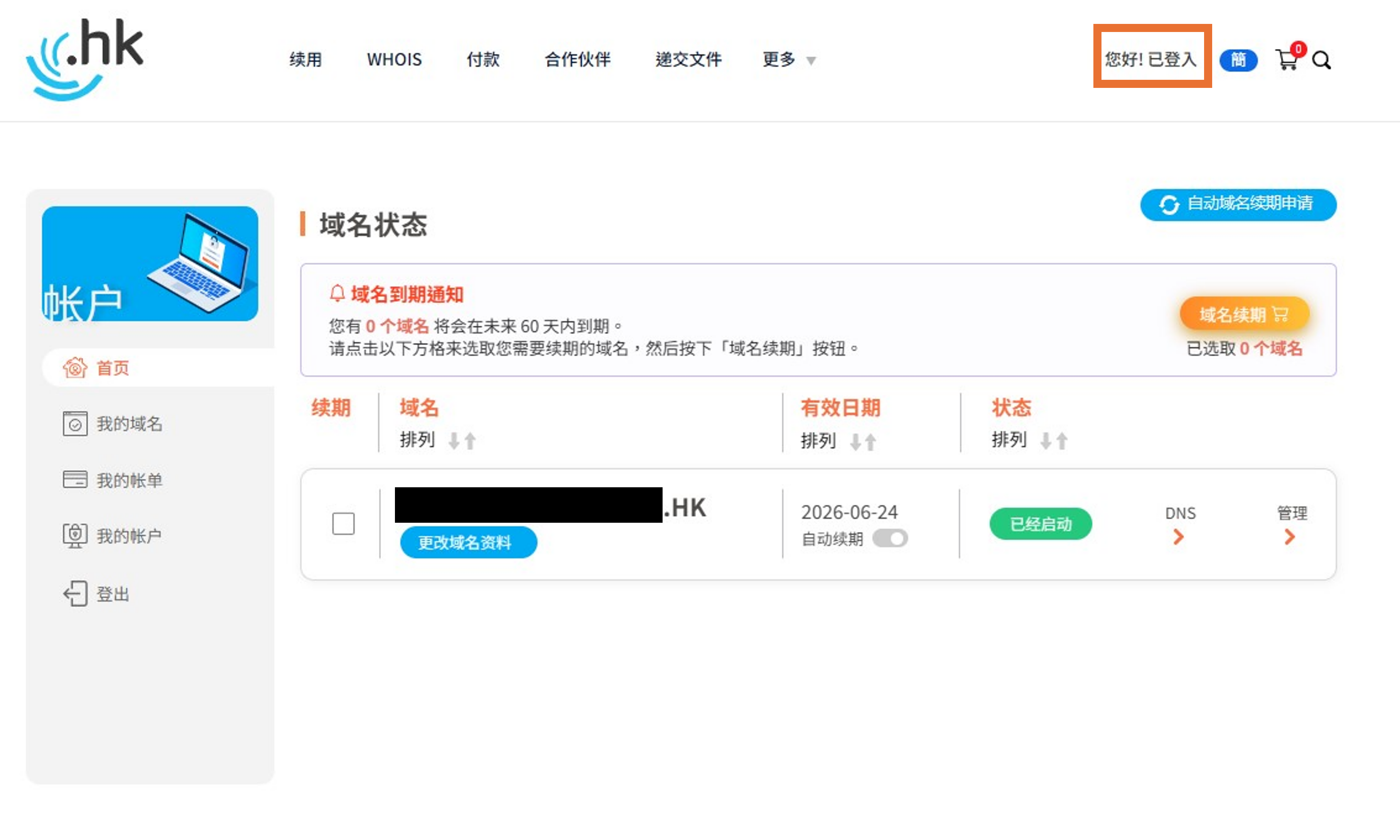1400x840 pixels.
Task: Open the shopping cart icon
Action: coord(1286,59)
